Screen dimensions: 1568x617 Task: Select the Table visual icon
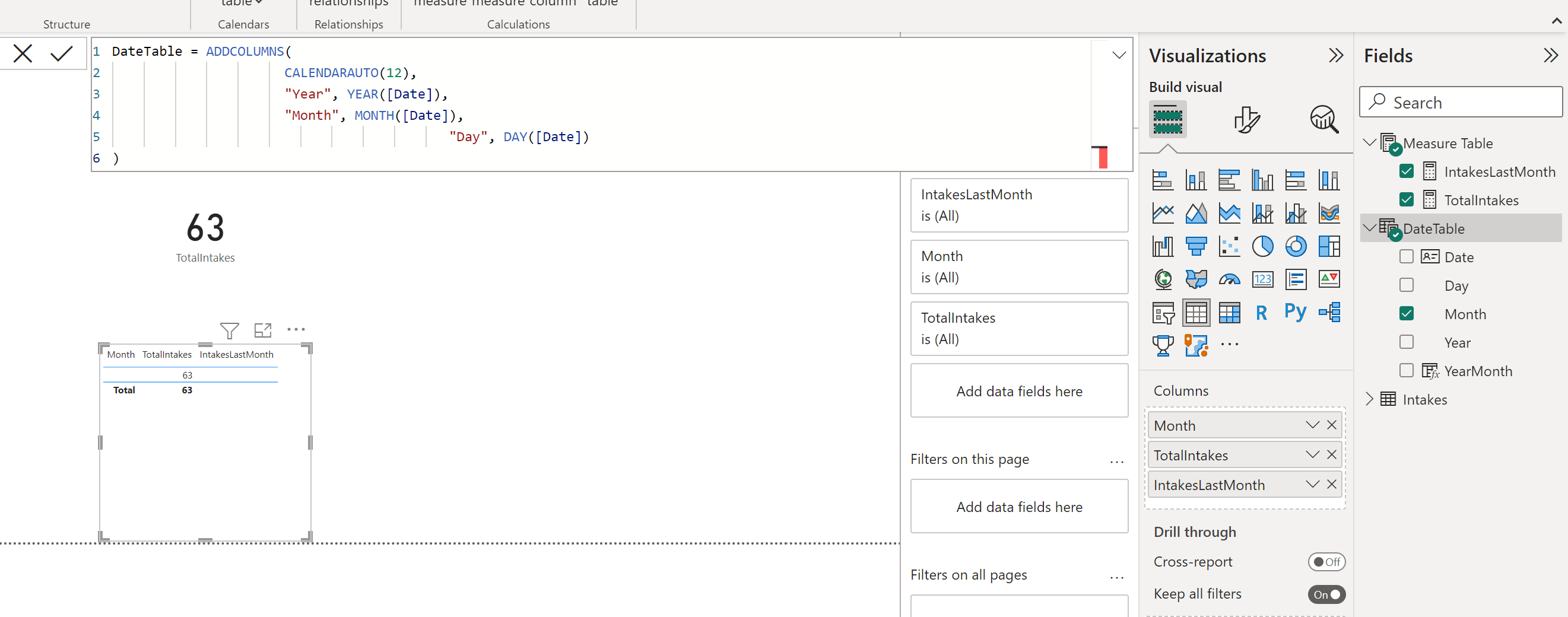click(1195, 313)
